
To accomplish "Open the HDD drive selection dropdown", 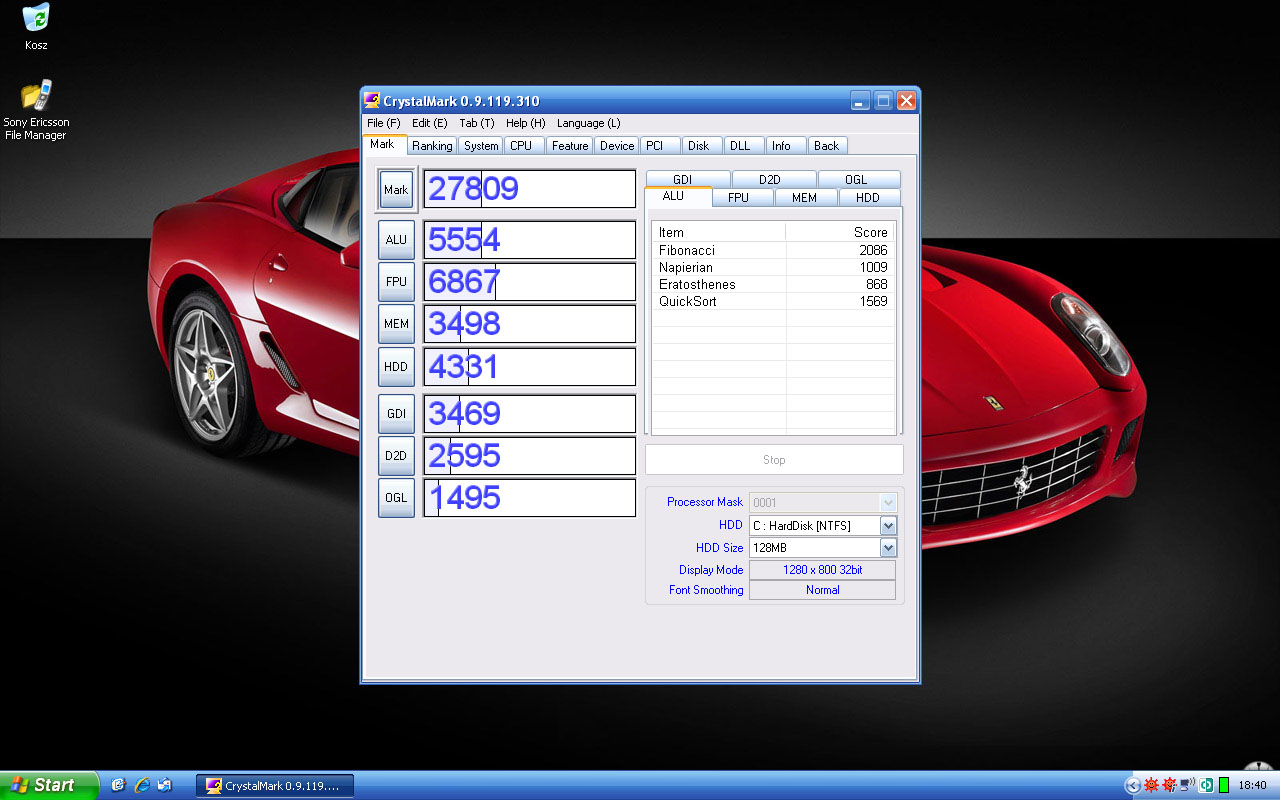I will tap(888, 526).
